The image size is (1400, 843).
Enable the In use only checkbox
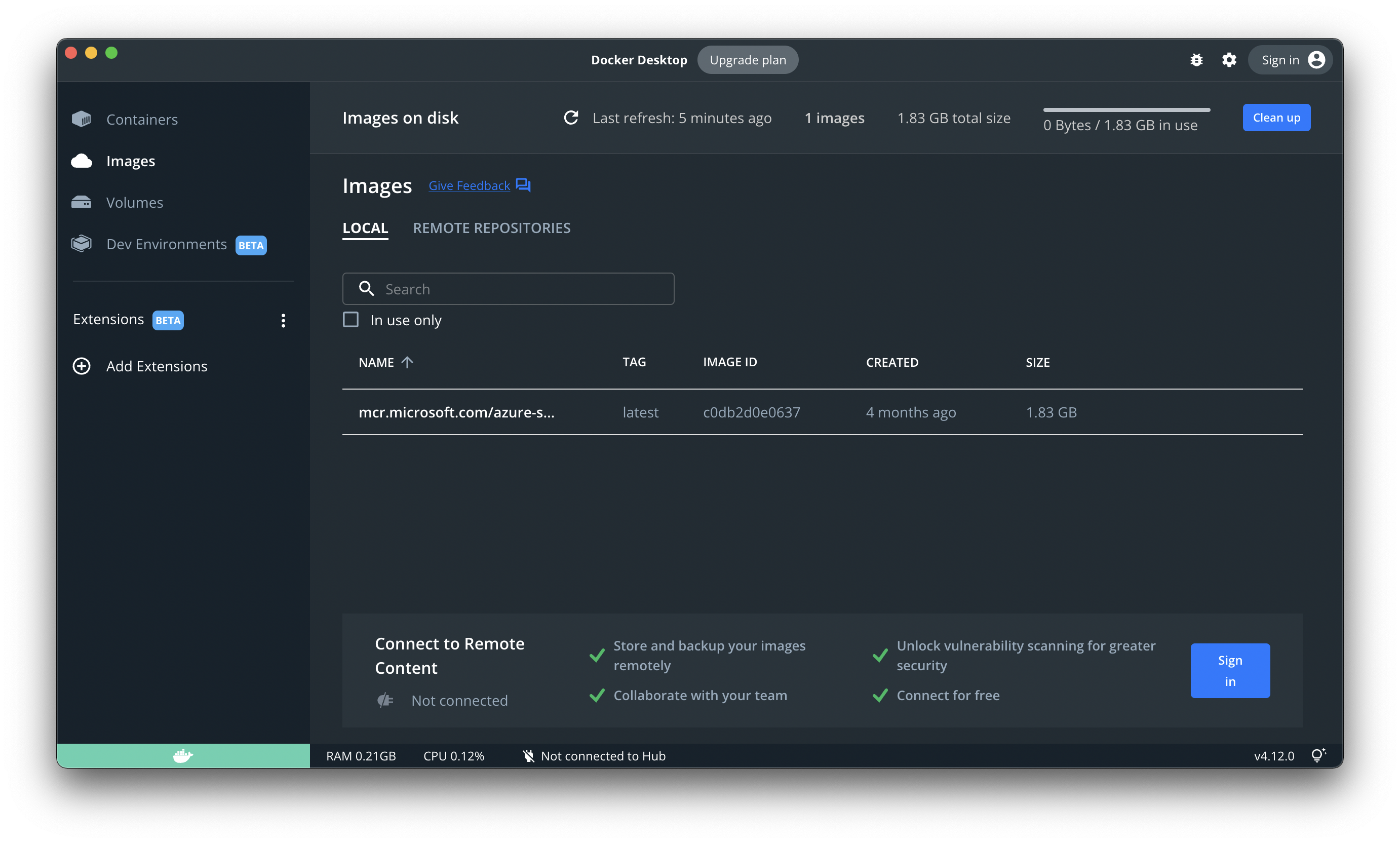pyautogui.click(x=351, y=320)
